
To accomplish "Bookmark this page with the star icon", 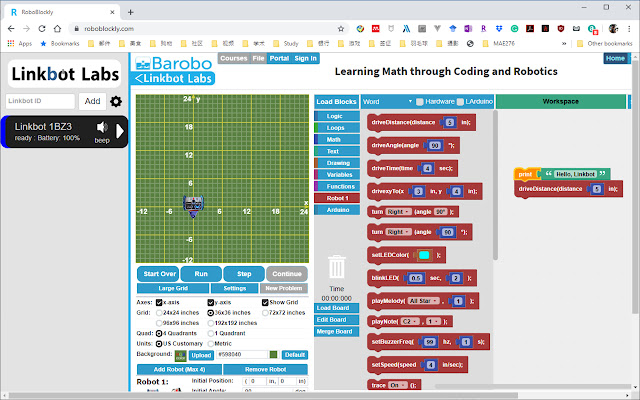I will coord(341,29).
